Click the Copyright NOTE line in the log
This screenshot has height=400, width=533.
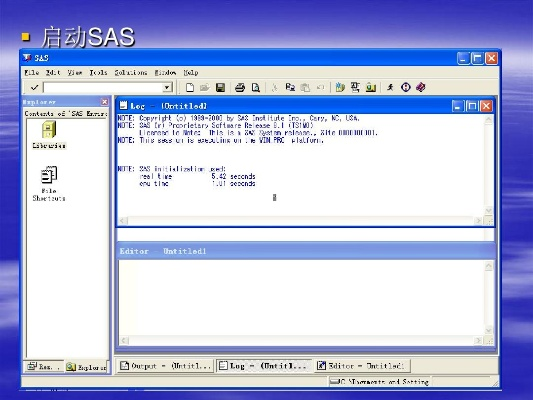click(238, 118)
